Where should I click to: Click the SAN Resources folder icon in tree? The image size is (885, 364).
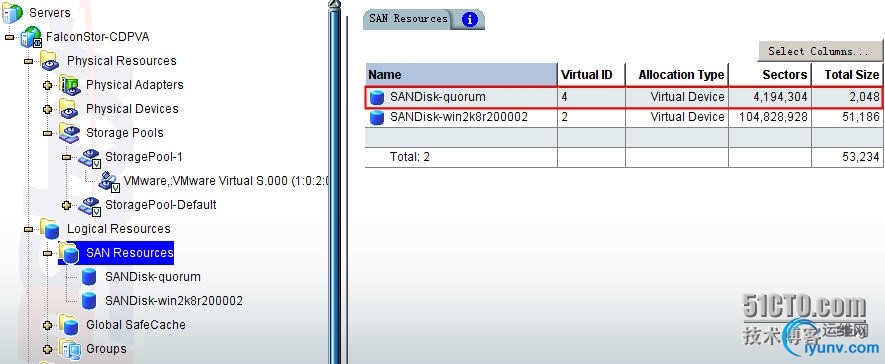tap(69, 253)
